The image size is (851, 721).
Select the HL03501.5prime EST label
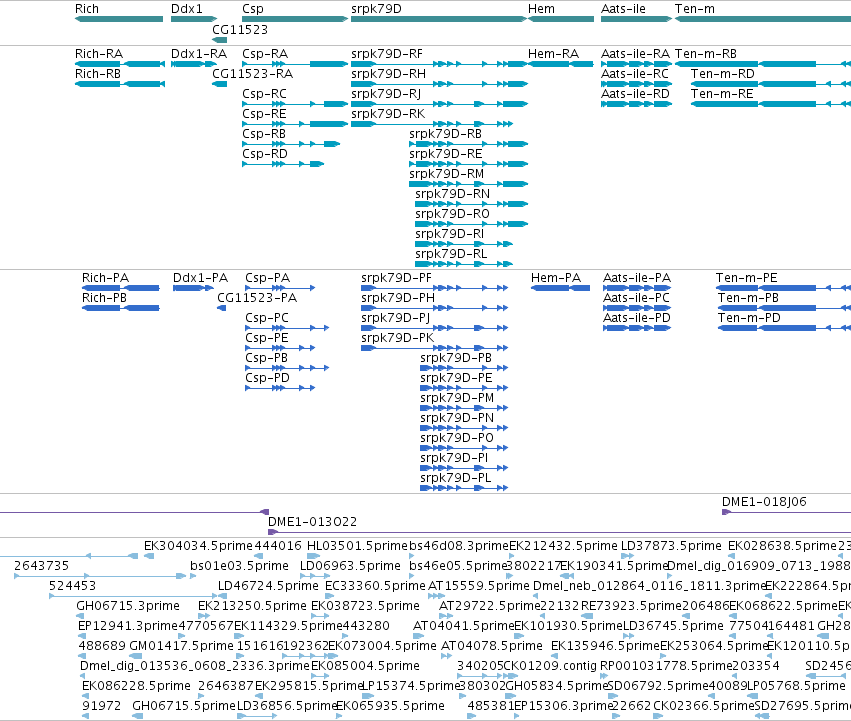click(357, 546)
